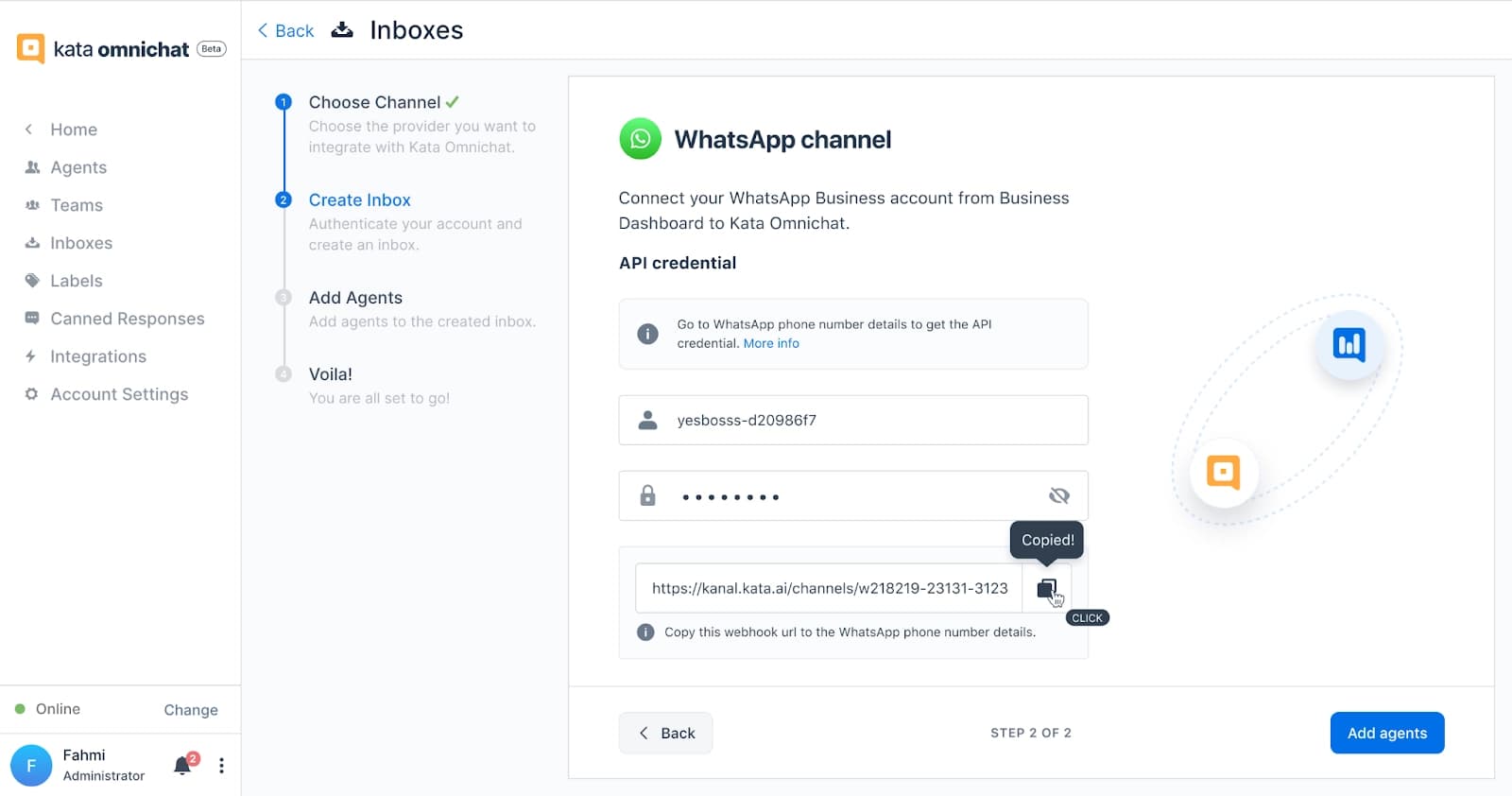
Task: Follow the More info link
Action: click(771, 343)
